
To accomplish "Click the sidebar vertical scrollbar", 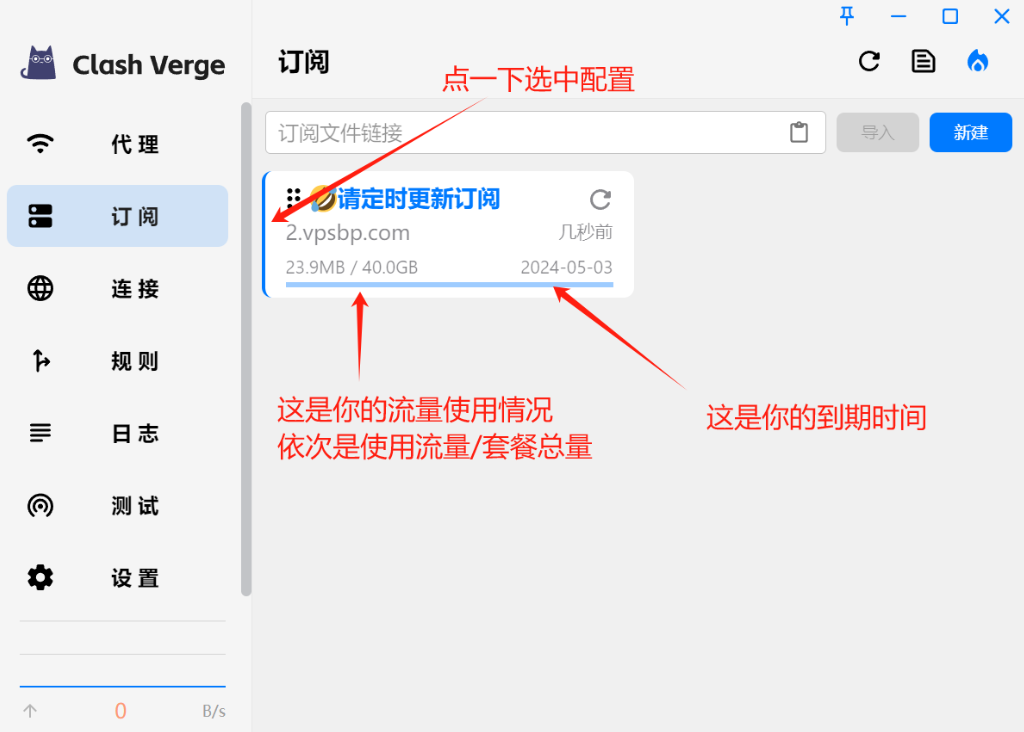I will pyautogui.click(x=246, y=349).
